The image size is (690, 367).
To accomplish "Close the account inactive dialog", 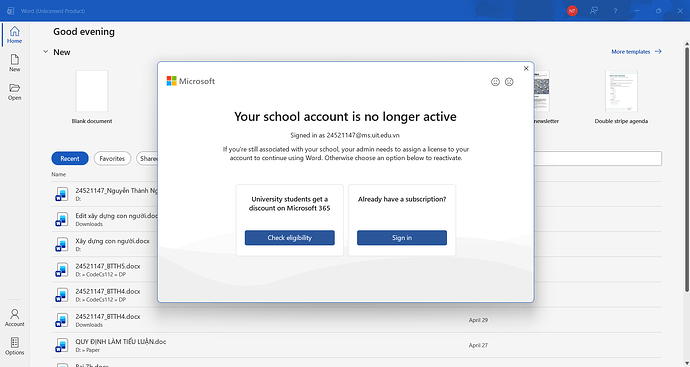I will (x=526, y=68).
